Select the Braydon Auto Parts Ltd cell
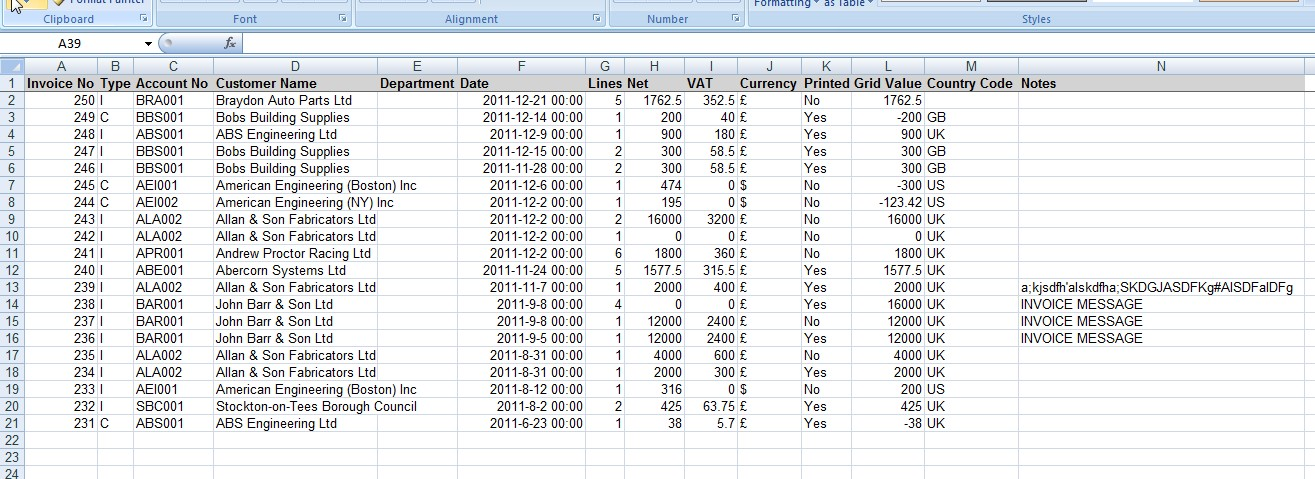 point(284,101)
